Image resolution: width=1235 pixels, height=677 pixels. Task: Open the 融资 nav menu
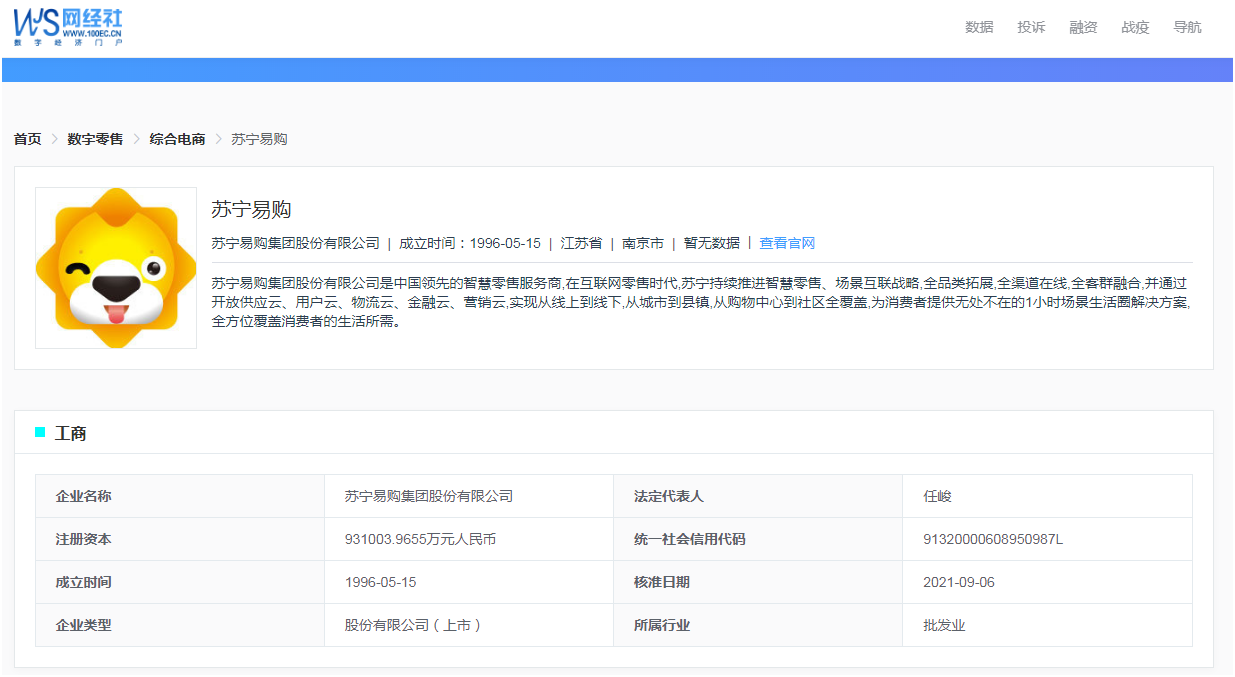(1083, 27)
